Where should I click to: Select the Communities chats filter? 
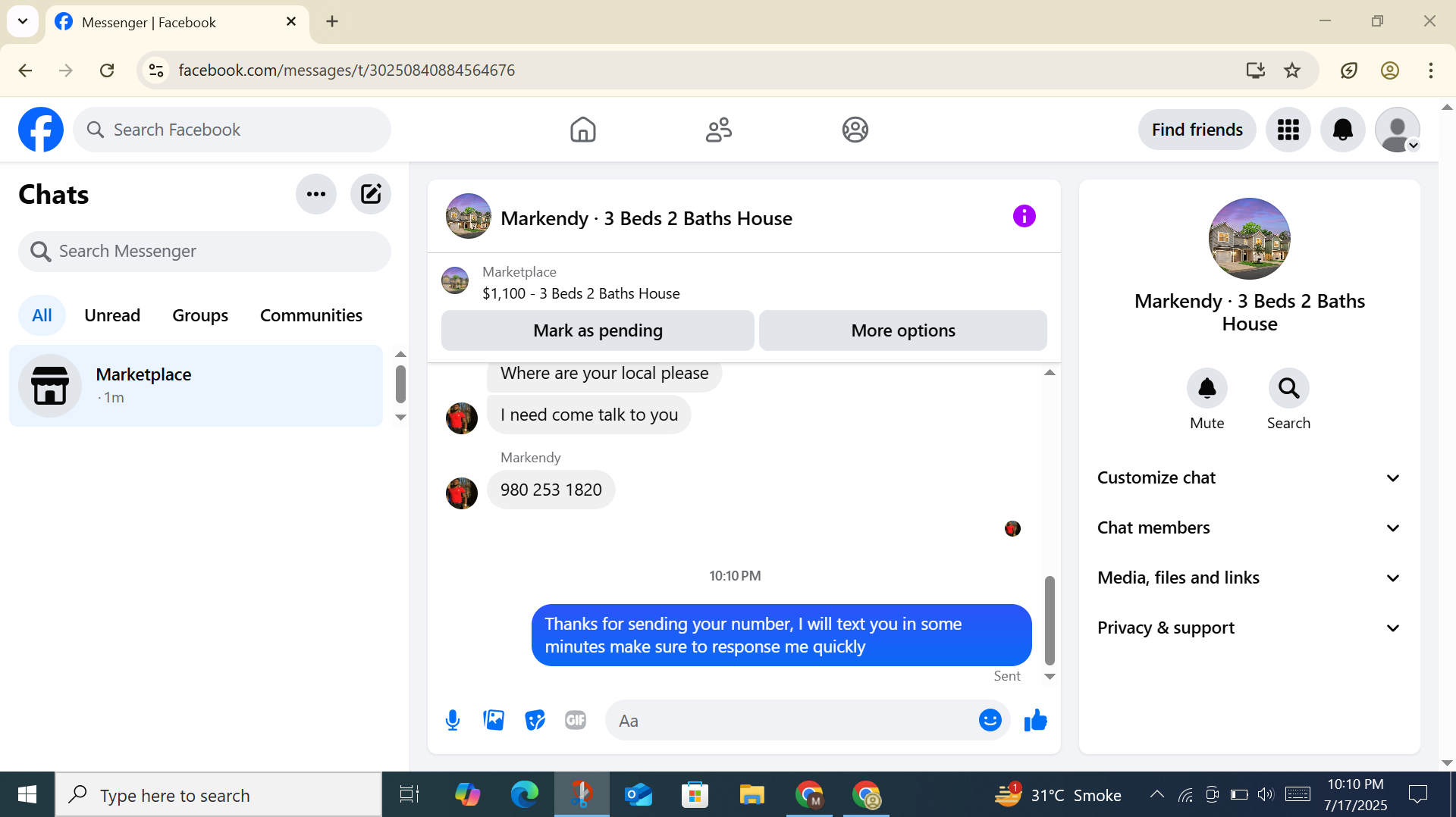[x=311, y=315]
